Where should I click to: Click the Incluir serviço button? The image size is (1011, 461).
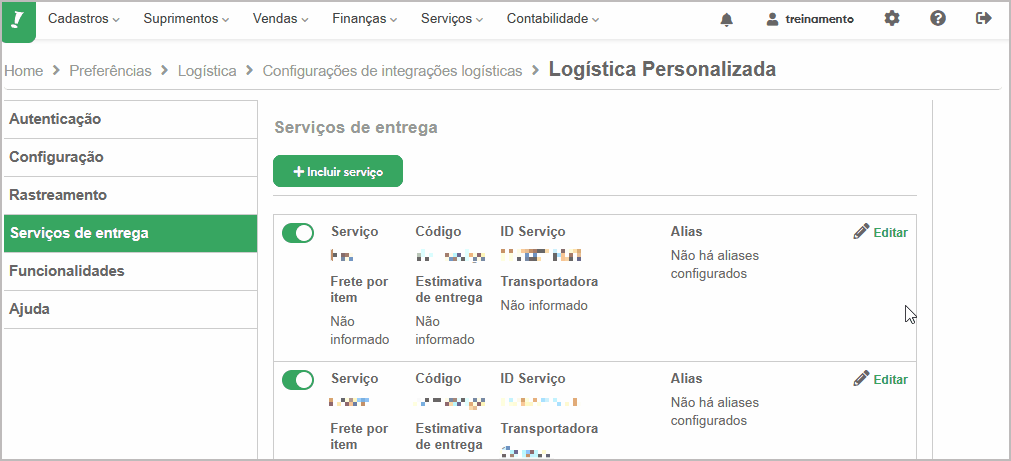click(338, 172)
